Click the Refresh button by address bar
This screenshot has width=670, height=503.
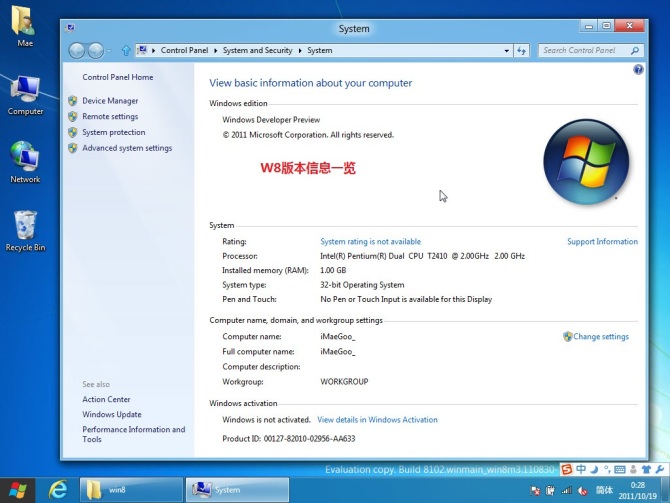(521, 51)
